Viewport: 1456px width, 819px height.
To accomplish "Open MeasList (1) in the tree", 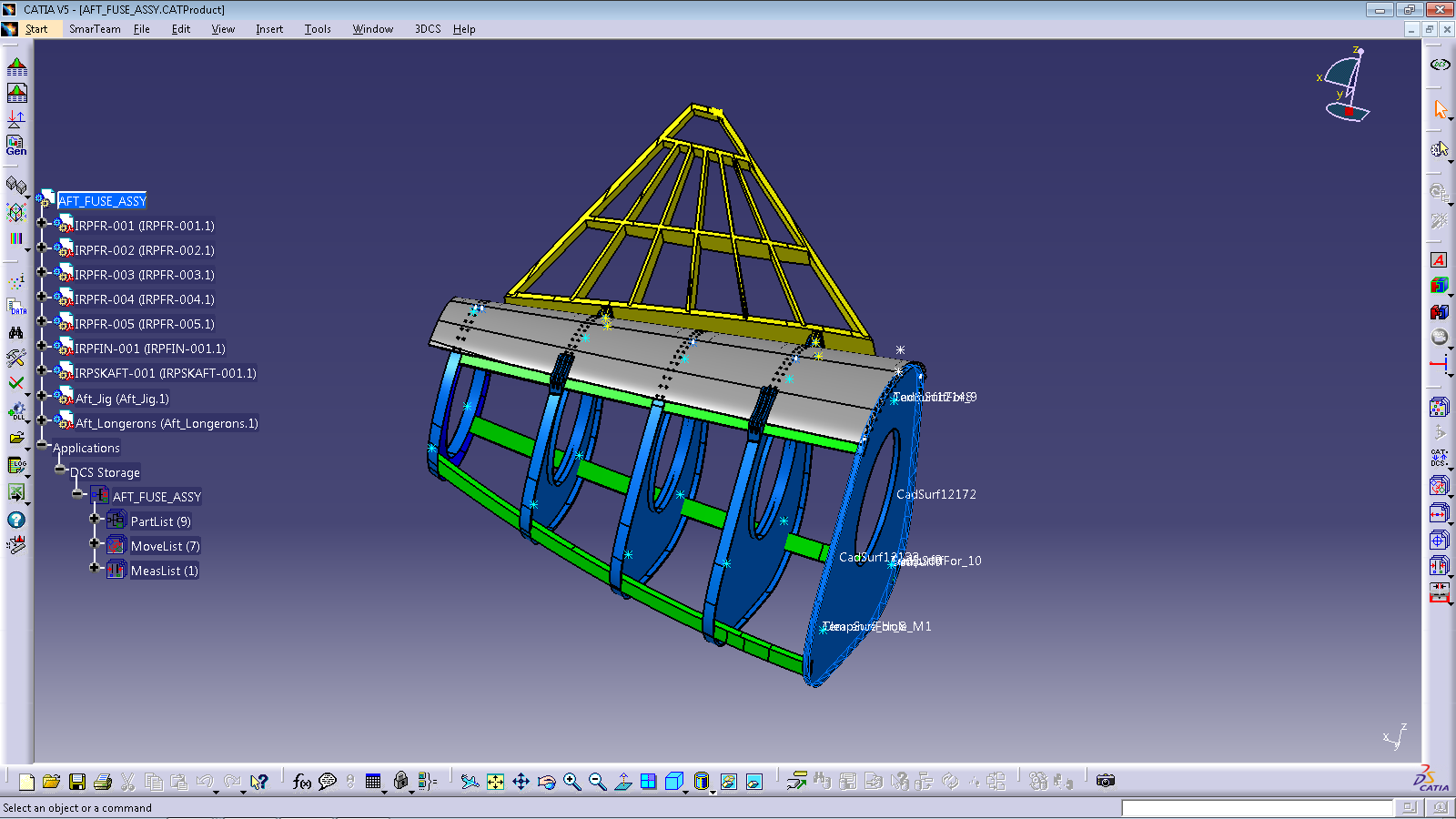I will click(164, 570).
